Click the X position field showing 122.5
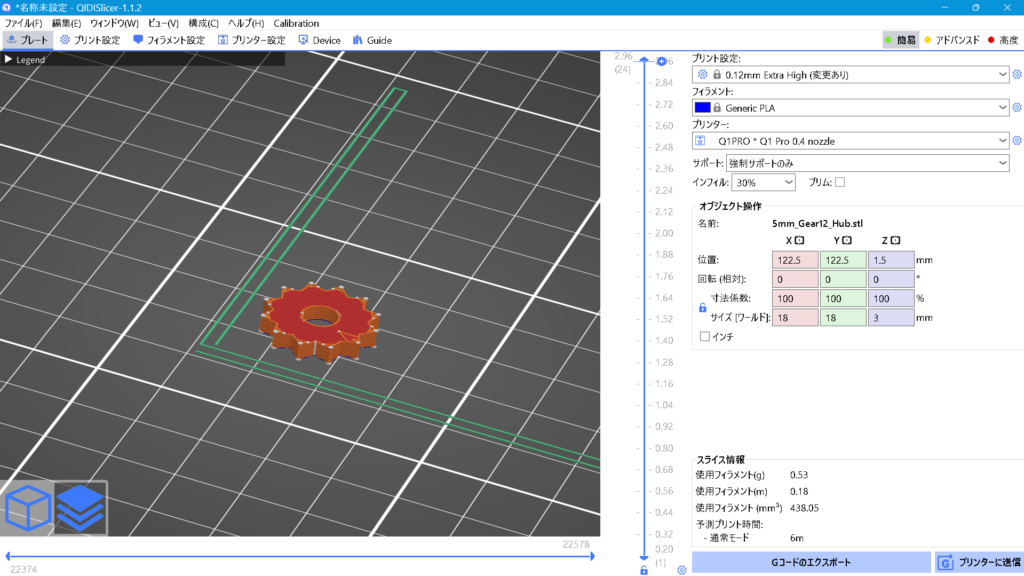The width and height of the screenshot is (1024, 576). 795,259
